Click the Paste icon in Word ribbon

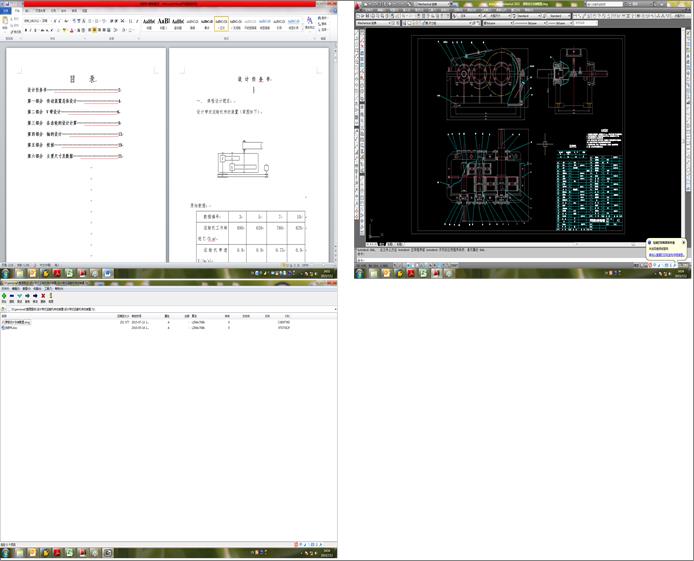5,23
